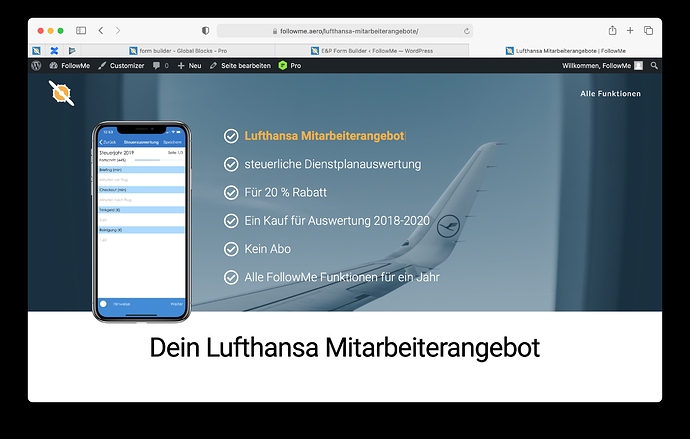Open the Pro admin bar item

(290, 66)
